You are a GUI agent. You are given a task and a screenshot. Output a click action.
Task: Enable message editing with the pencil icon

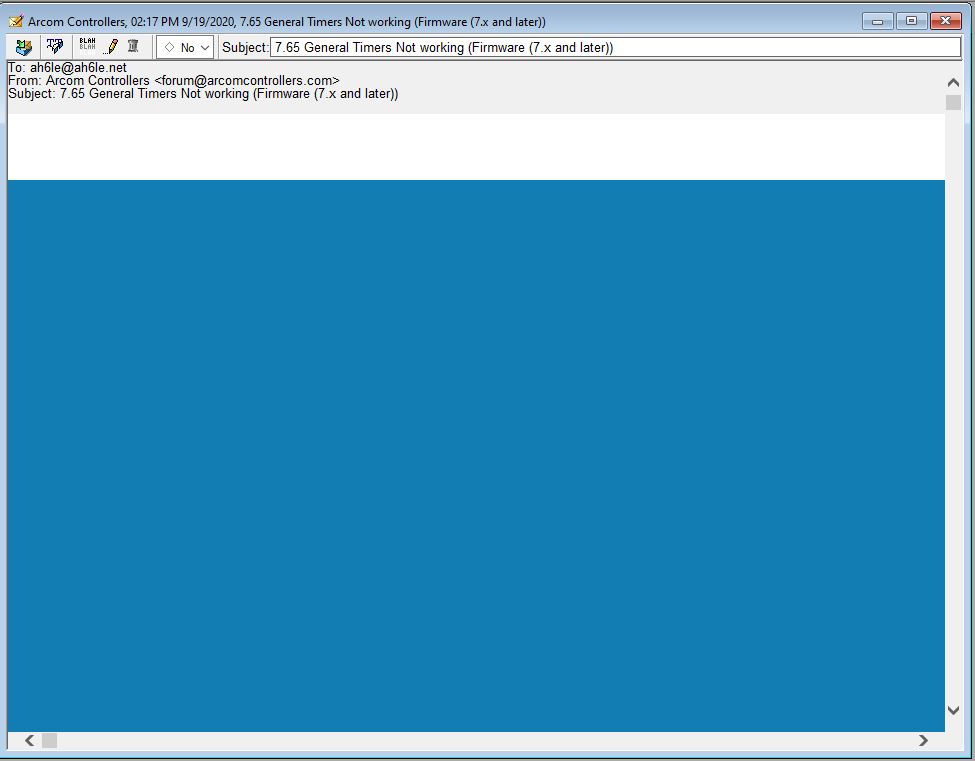point(112,47)
